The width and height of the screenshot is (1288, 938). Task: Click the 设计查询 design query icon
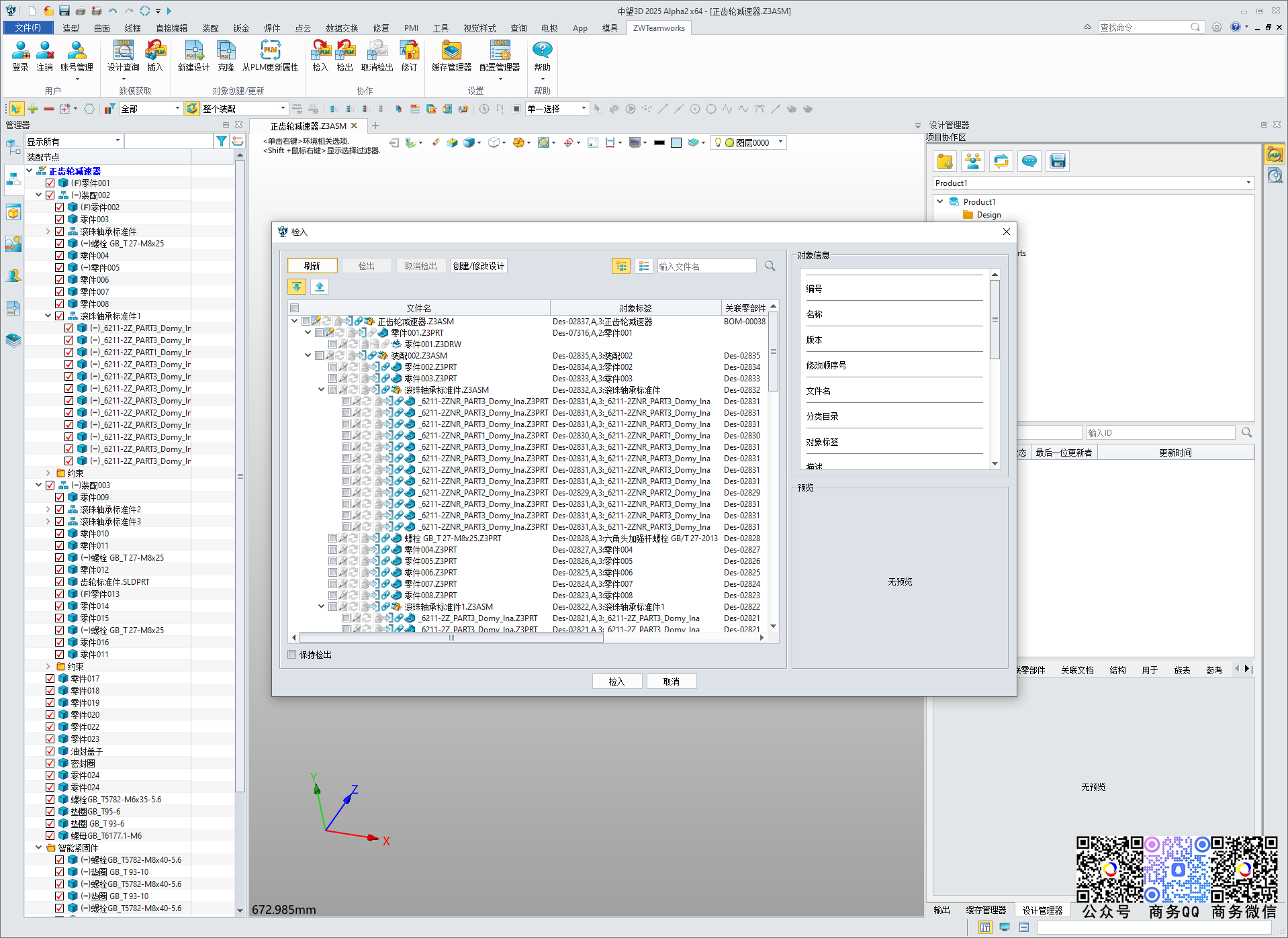[x=123, y=56]
